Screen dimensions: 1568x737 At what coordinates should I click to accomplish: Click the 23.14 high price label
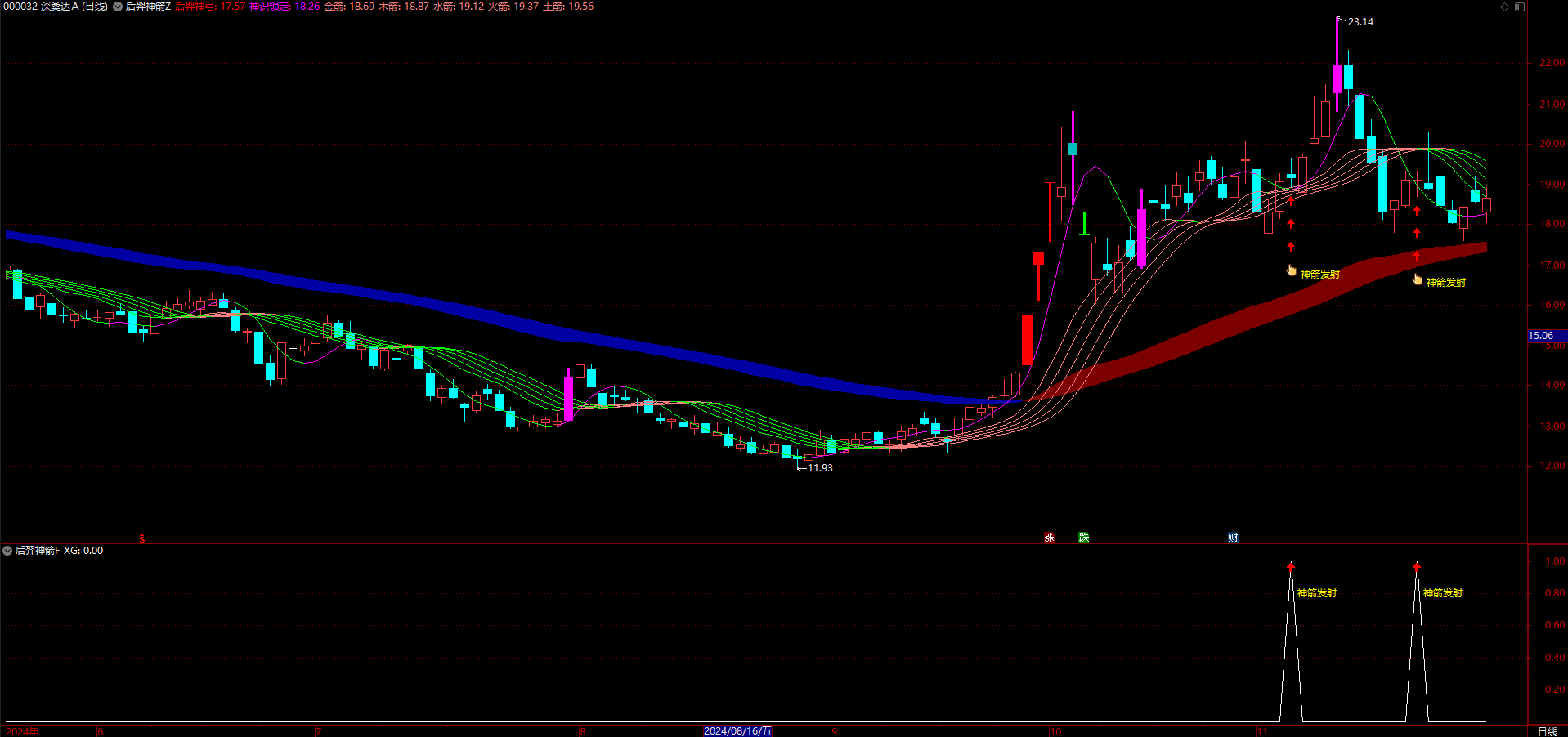click(1360, 22)
